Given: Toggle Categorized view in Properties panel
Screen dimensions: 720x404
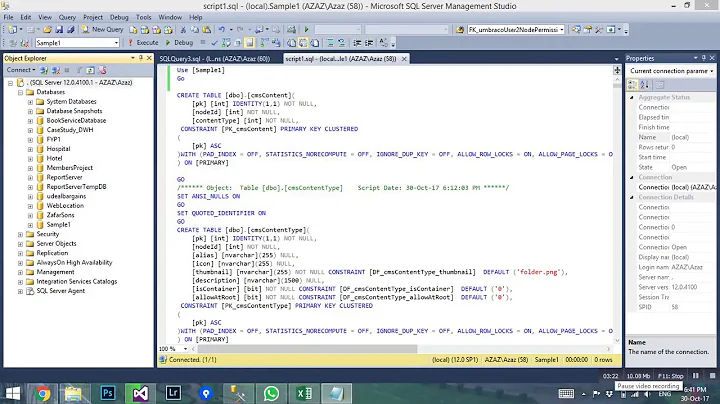Looking at the screenshot, I should 632,85.
